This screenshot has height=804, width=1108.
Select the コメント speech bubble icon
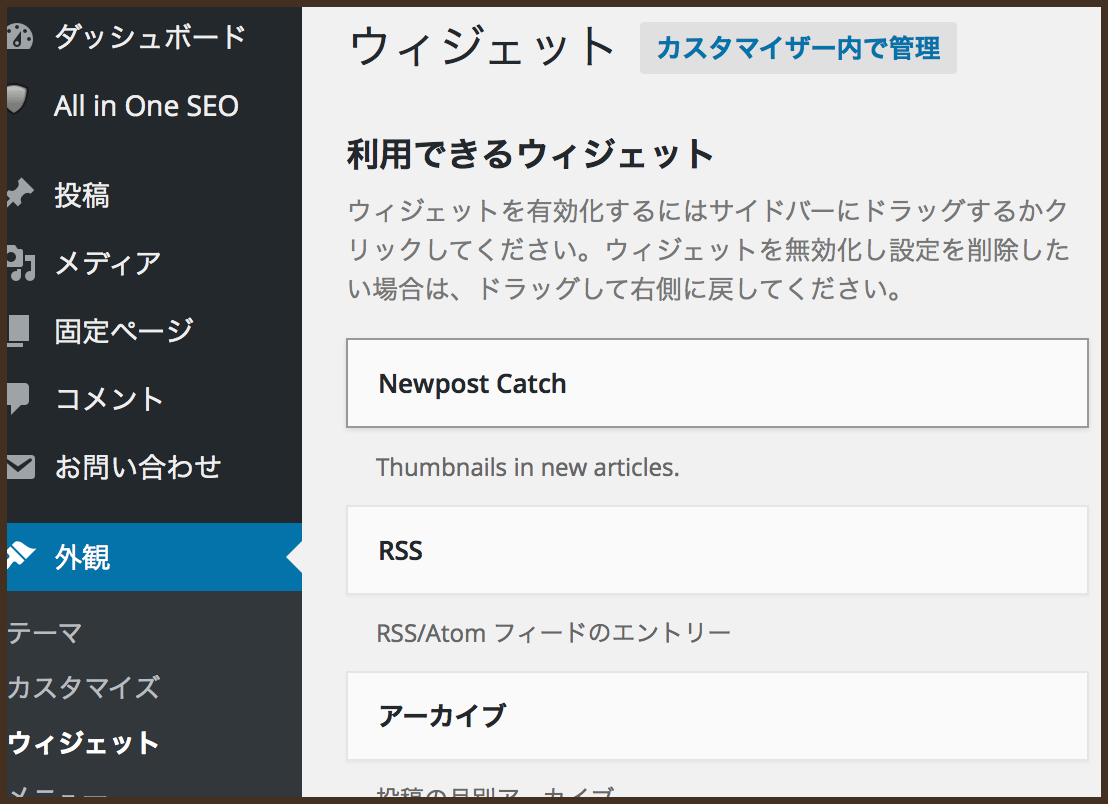coord(22,399)
